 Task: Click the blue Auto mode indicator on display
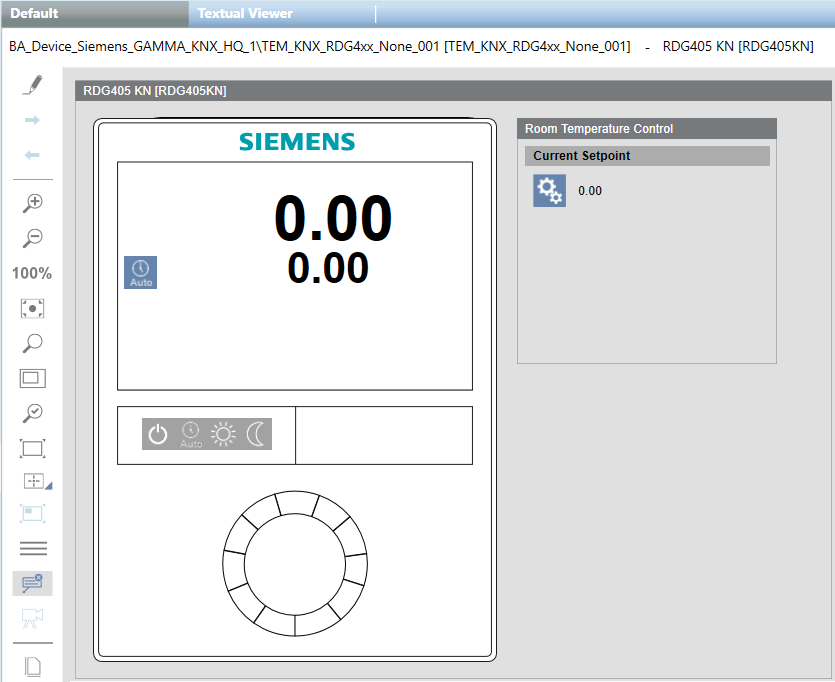[141, 272]
